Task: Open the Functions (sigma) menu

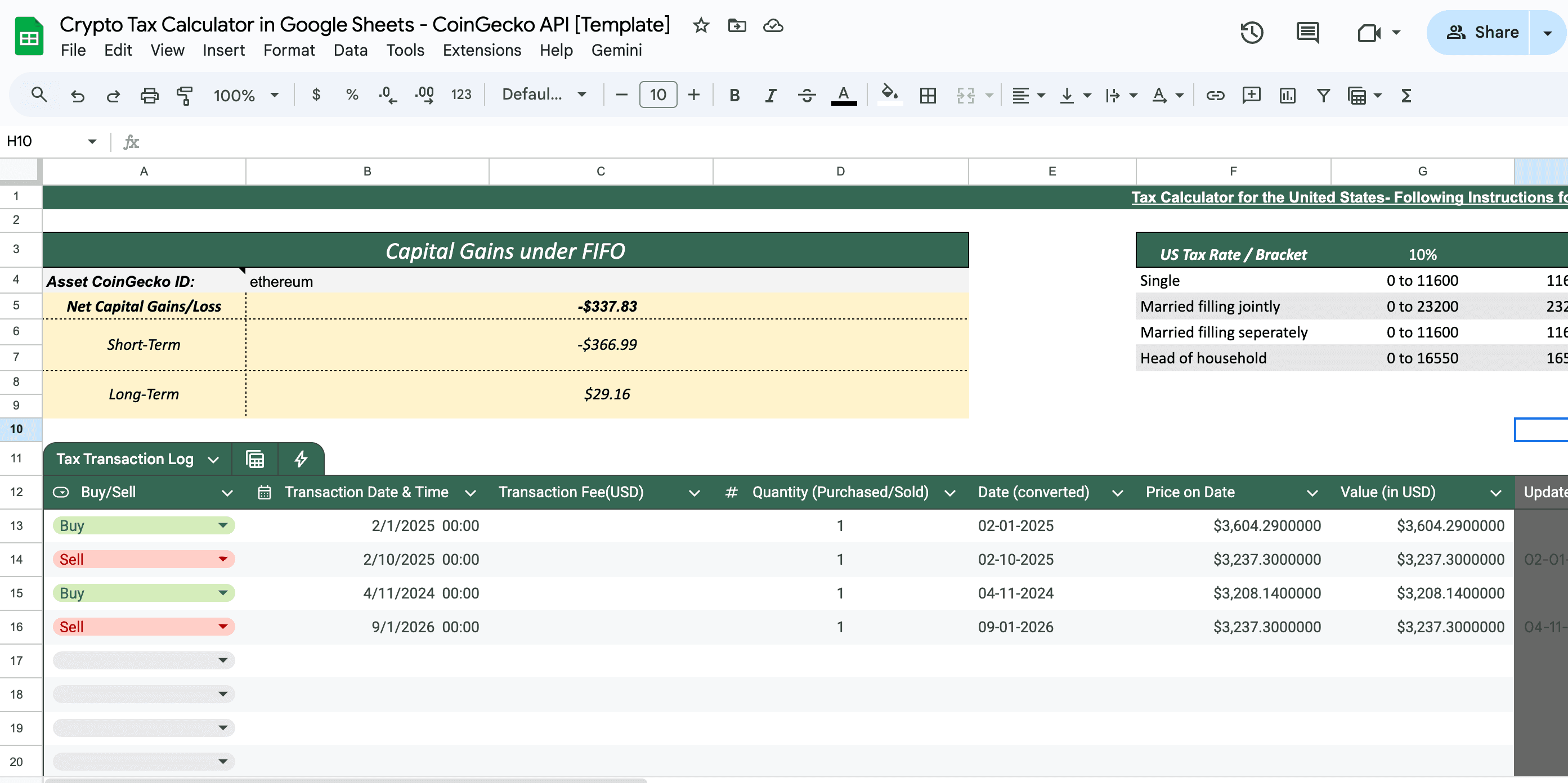Action: pos(1405,96)
